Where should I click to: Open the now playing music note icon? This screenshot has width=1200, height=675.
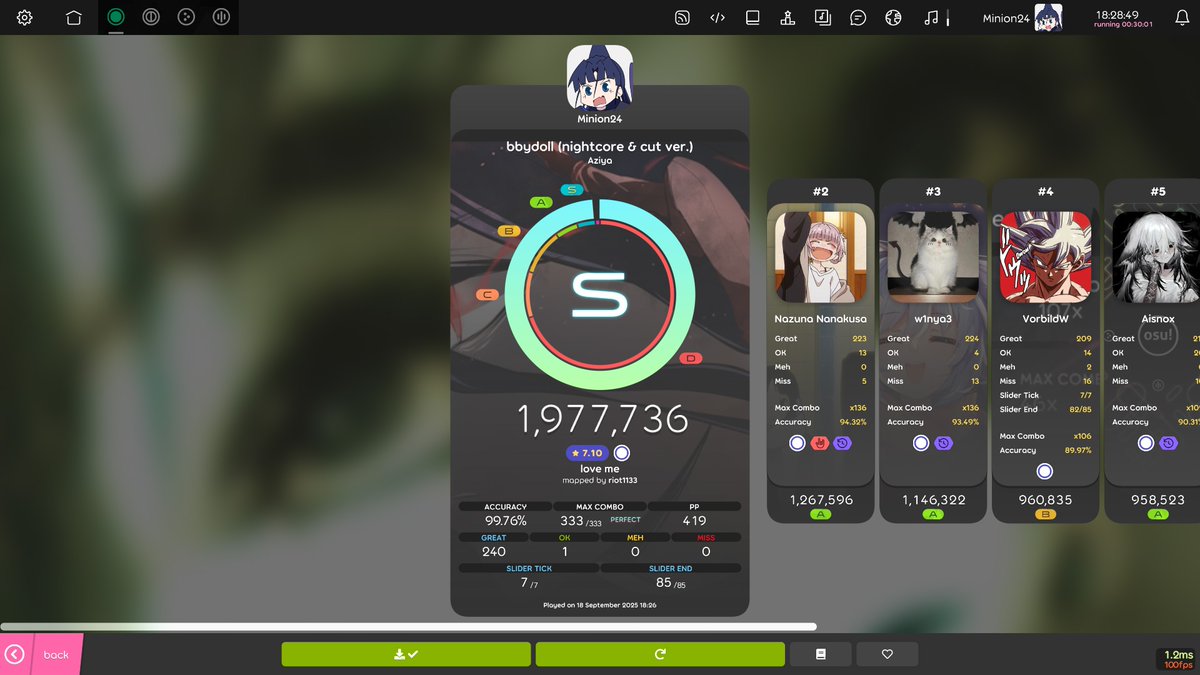coord(928,17)
